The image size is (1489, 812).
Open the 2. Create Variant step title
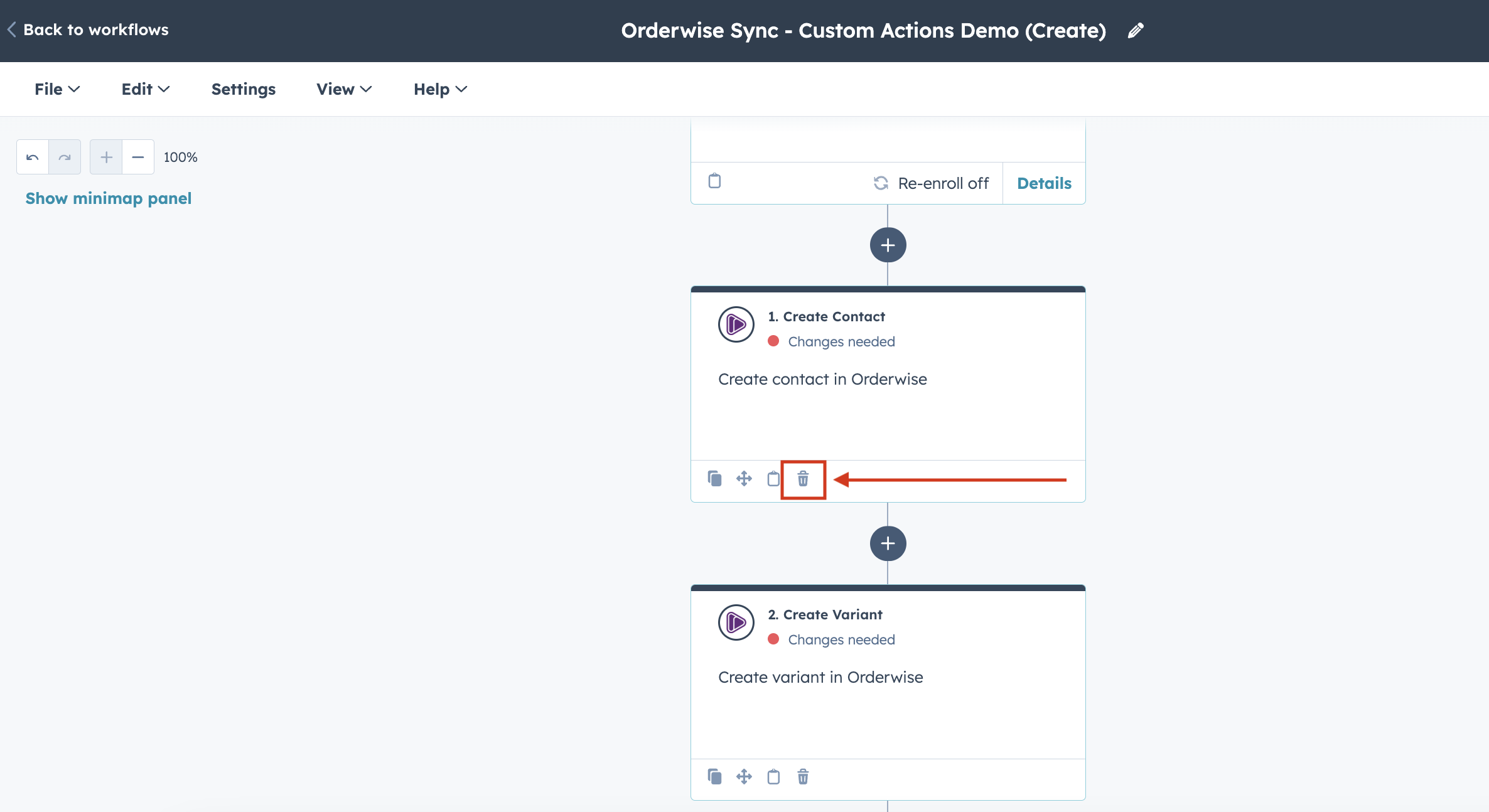point(825,614)
